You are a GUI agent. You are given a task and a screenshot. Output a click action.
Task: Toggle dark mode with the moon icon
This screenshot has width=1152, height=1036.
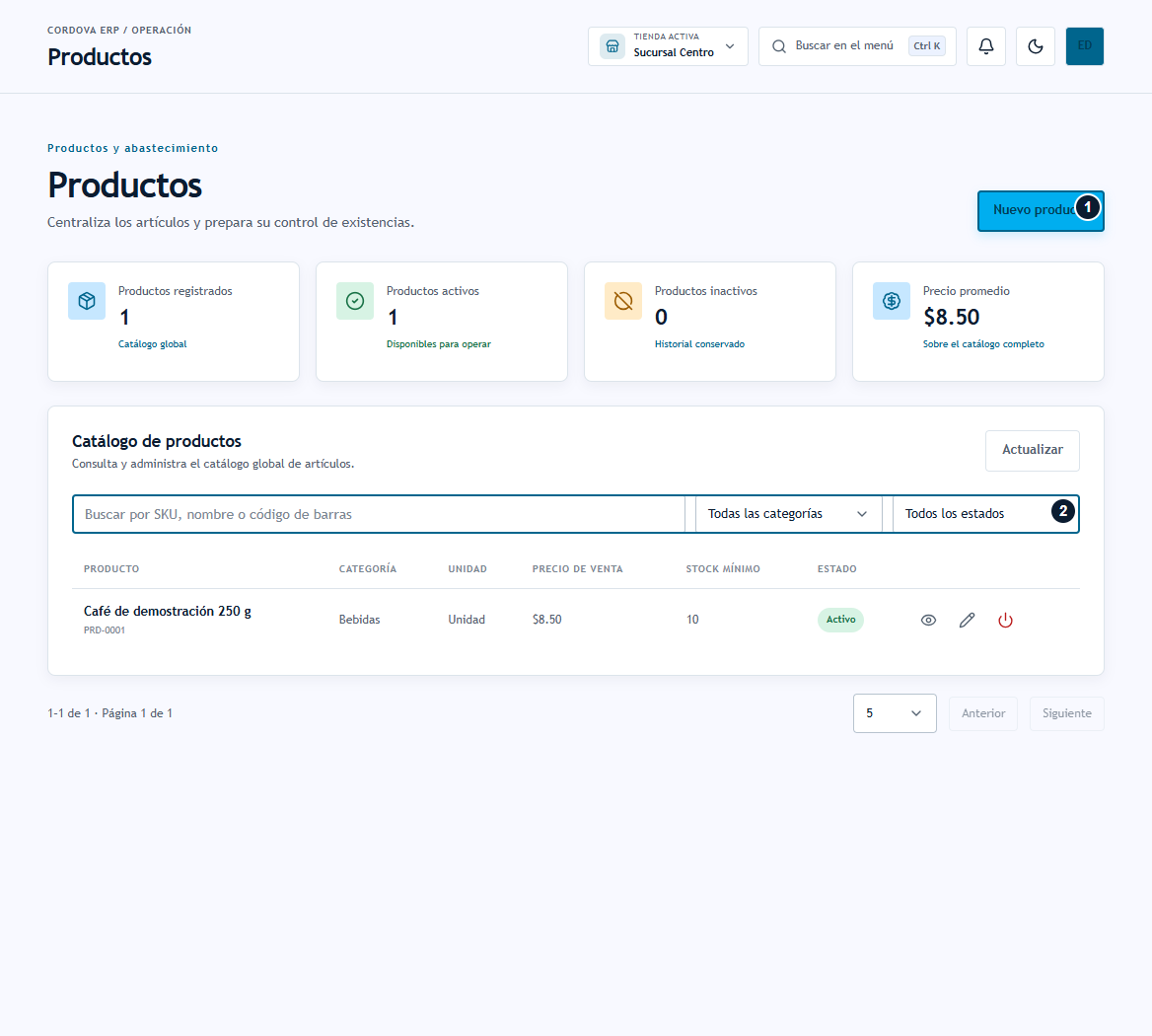point(1036,46)
